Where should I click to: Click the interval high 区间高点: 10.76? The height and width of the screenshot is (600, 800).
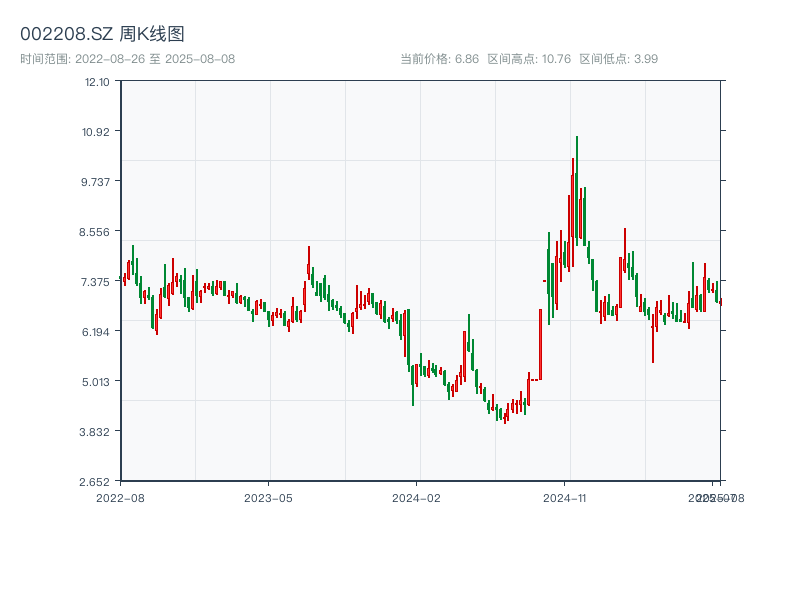pyautogui.click(x=529, y=59)
